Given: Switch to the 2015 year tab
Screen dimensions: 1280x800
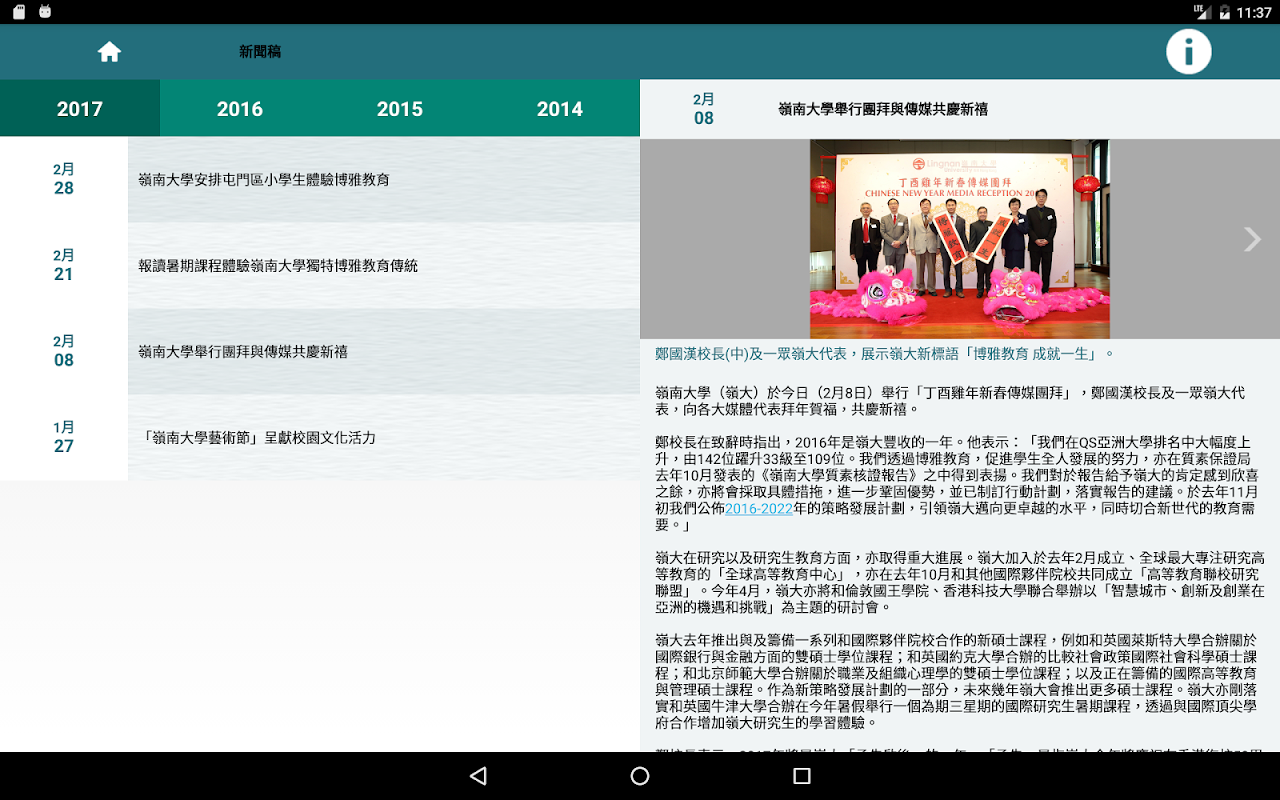Looking at the screenshot, I should (400, 108).
